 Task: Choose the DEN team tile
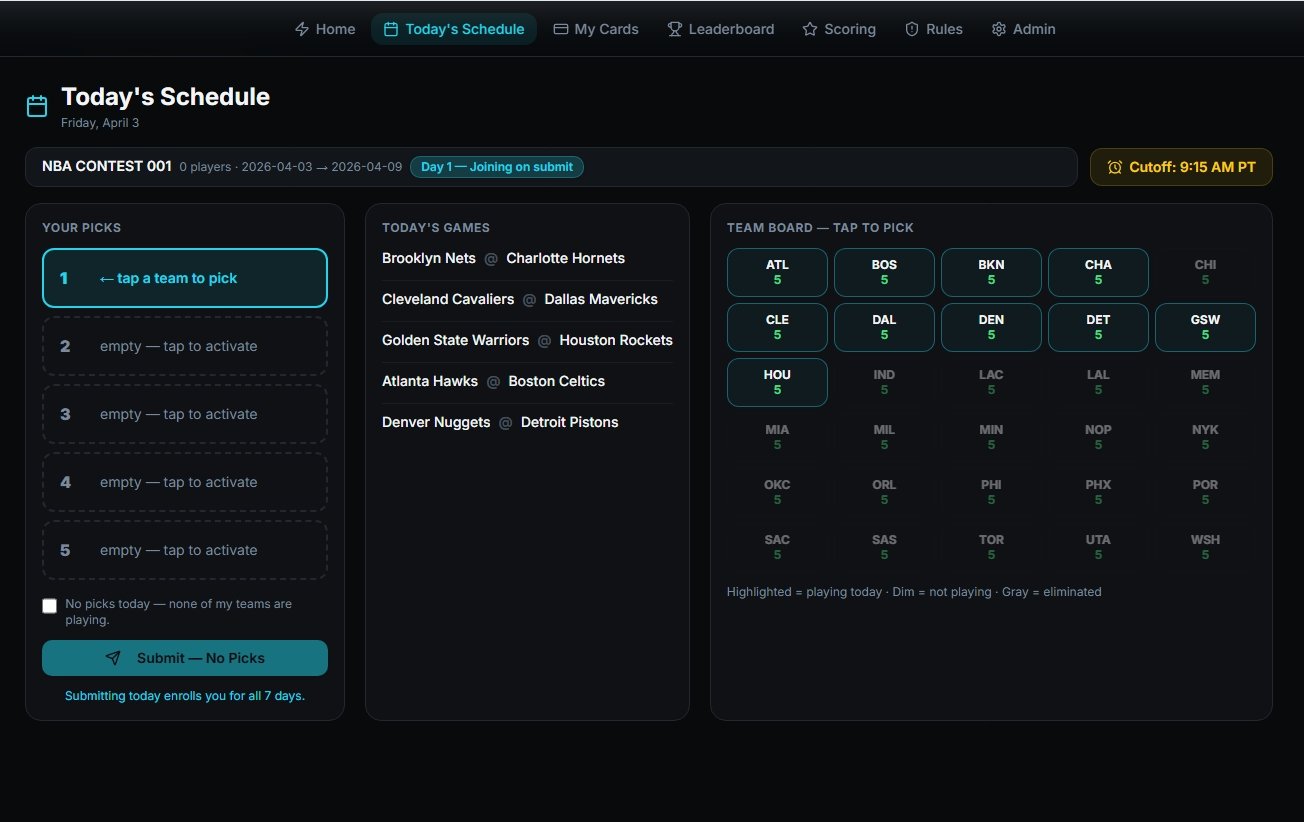(991, 327)
